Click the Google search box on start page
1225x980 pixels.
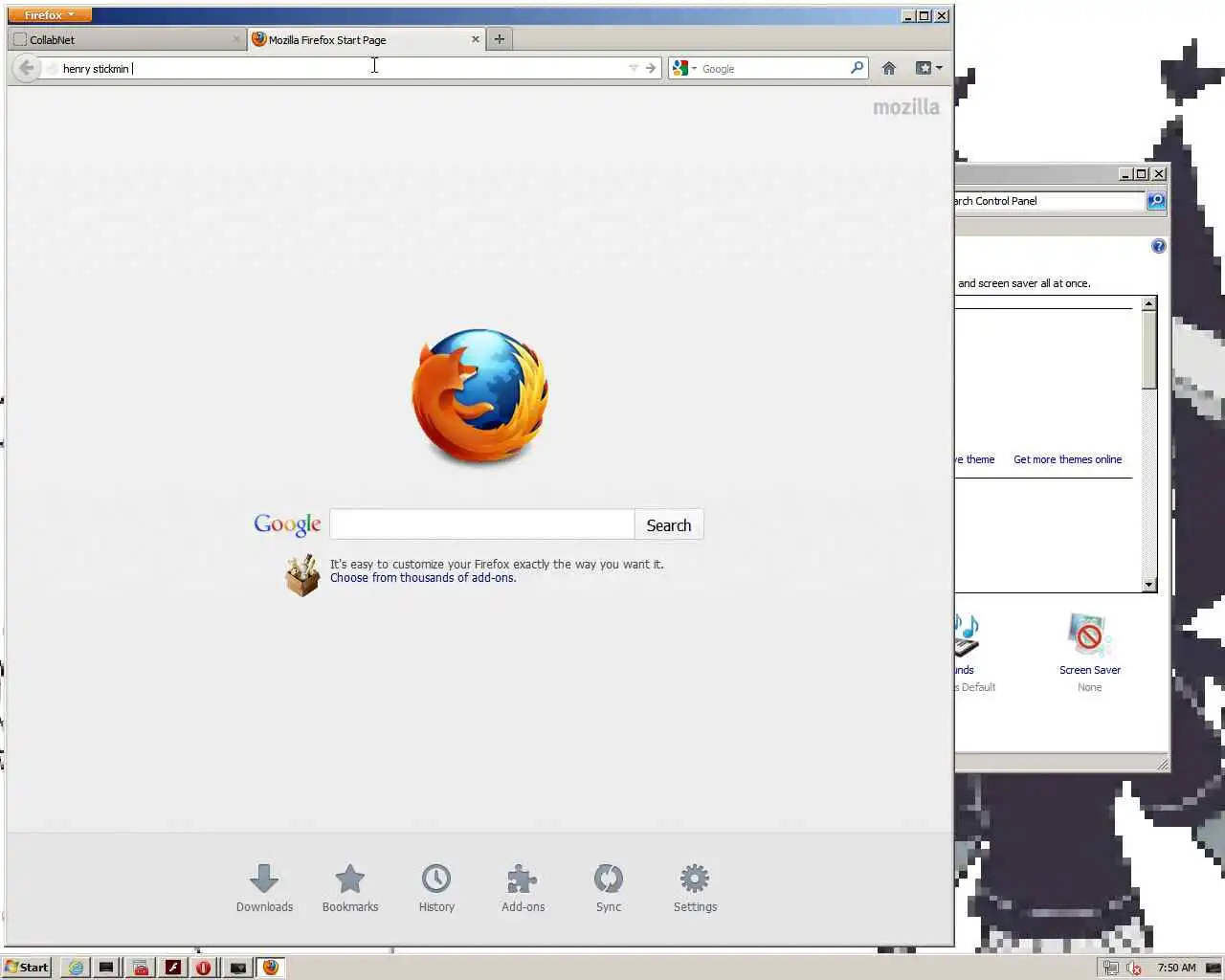pos(481,524)
